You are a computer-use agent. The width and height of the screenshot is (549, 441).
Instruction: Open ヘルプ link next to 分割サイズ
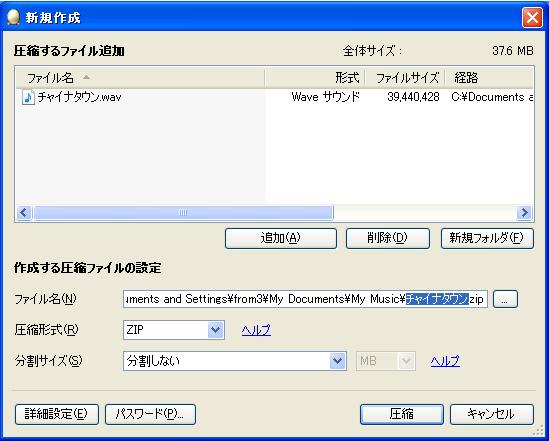pos(445,361)
